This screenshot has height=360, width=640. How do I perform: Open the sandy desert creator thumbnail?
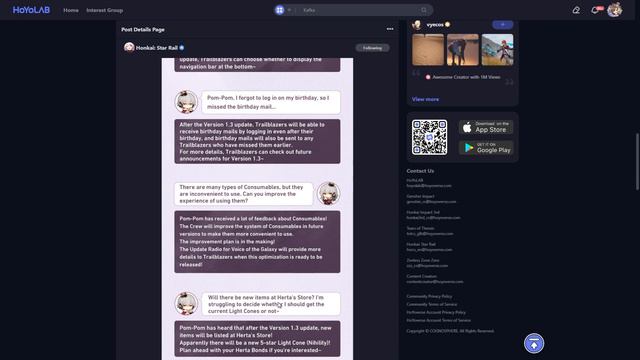[x=428, y=50]
